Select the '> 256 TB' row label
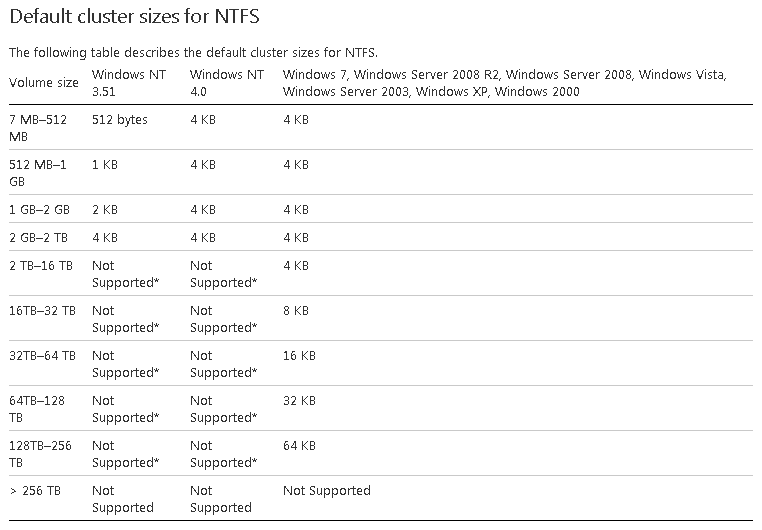762x530 pixels. tap(35, 491)
